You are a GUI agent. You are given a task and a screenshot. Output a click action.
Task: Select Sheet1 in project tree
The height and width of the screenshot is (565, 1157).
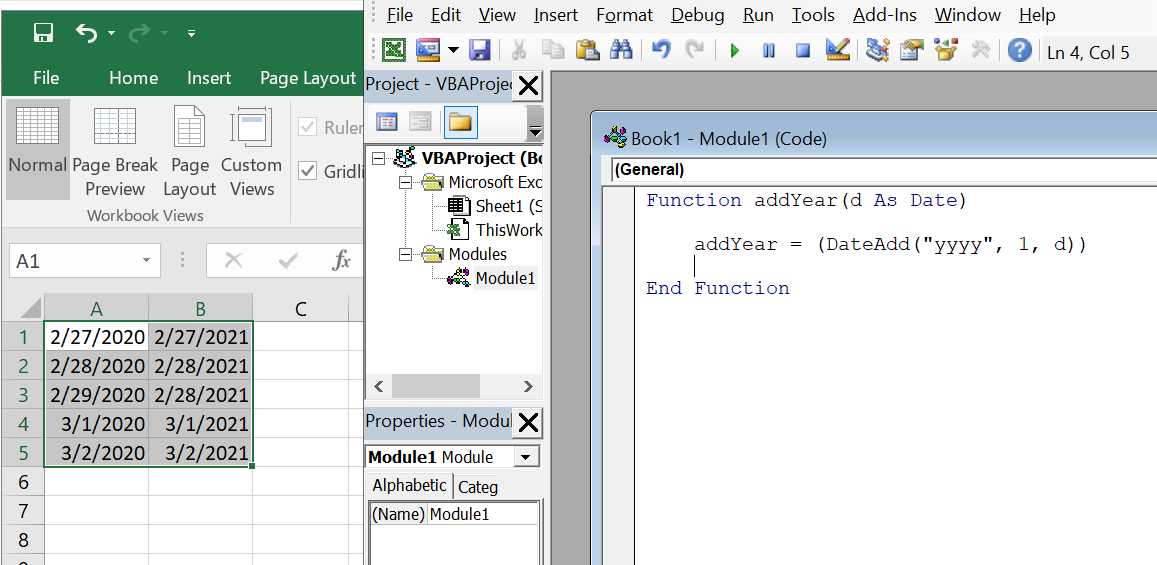[x=508, y=207]
